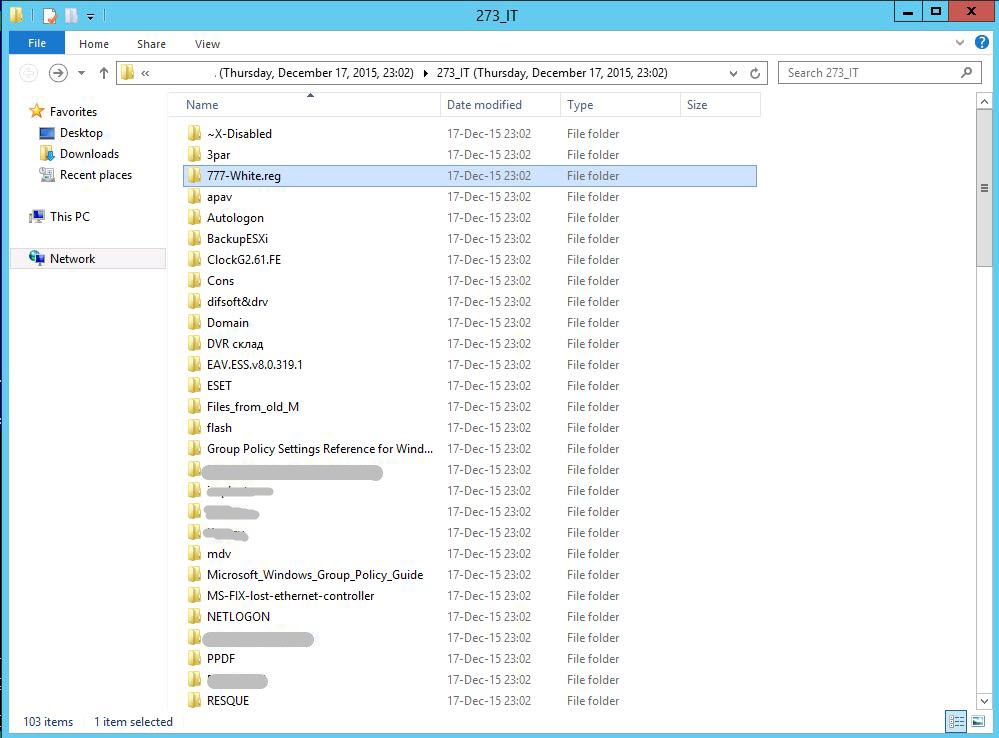
Task: Open the recent locations dropdown
Action: coord(81,73)
